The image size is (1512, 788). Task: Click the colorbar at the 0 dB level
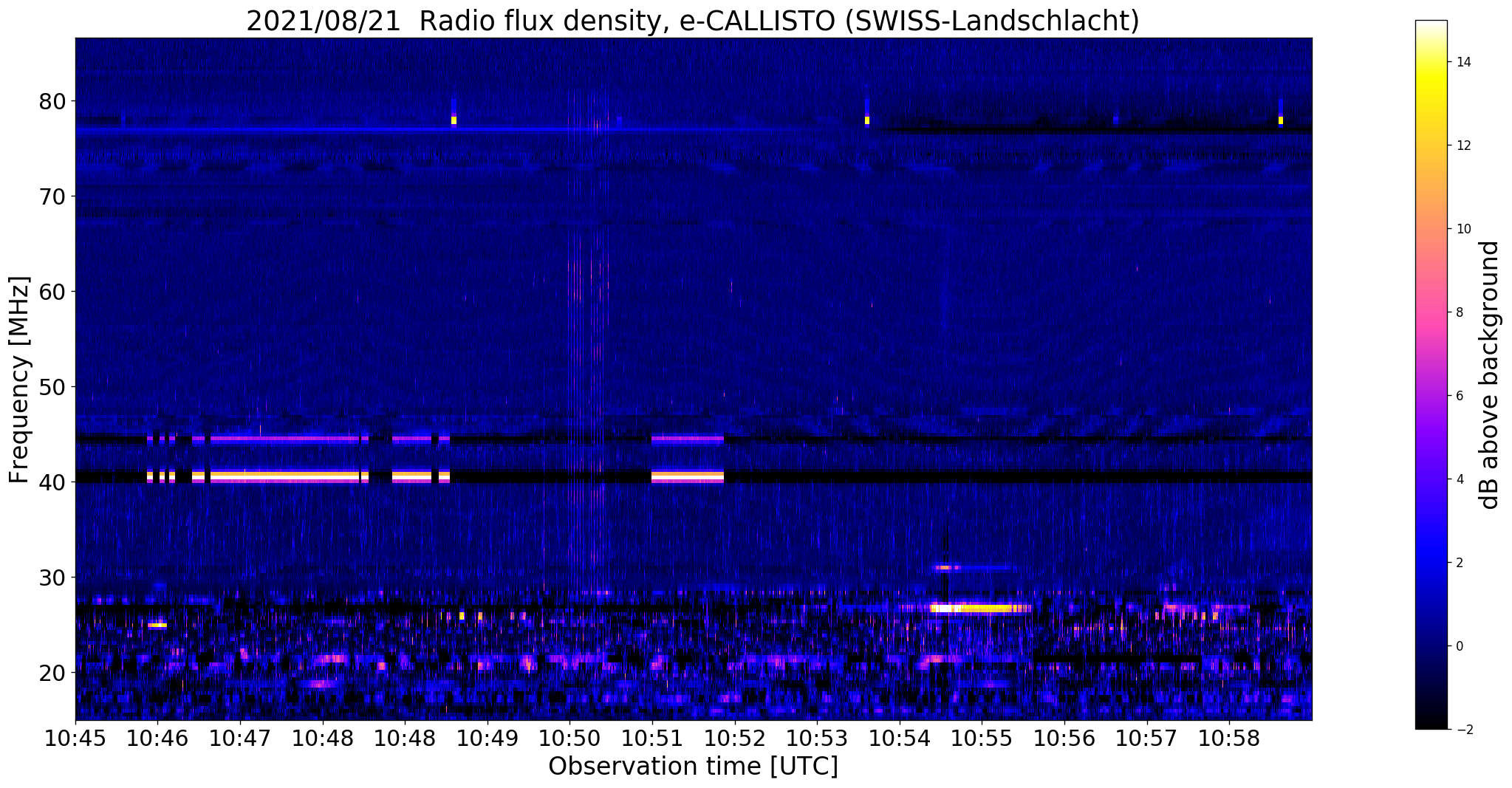[1431, 646]
